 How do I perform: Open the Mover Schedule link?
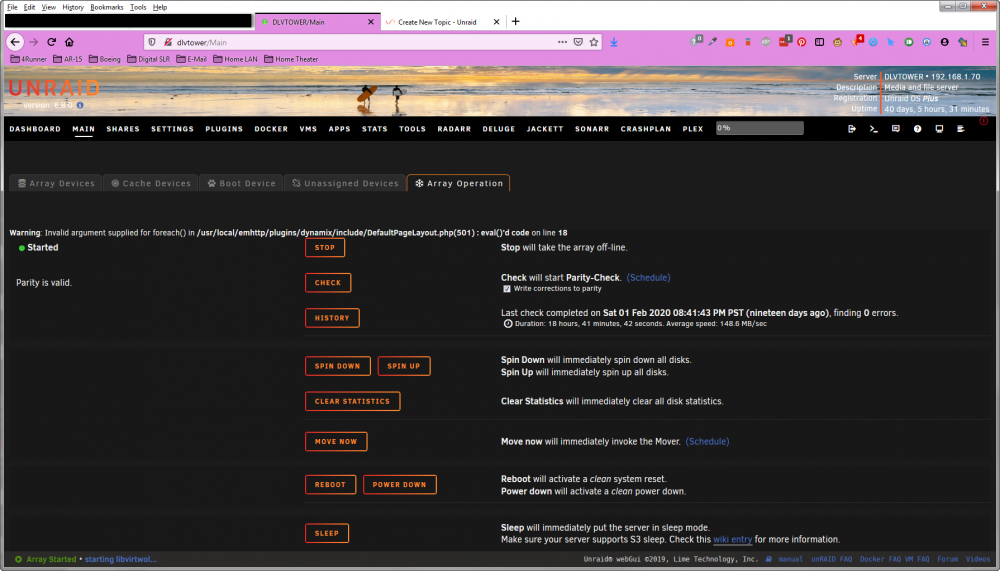click(x=707, y=441)
